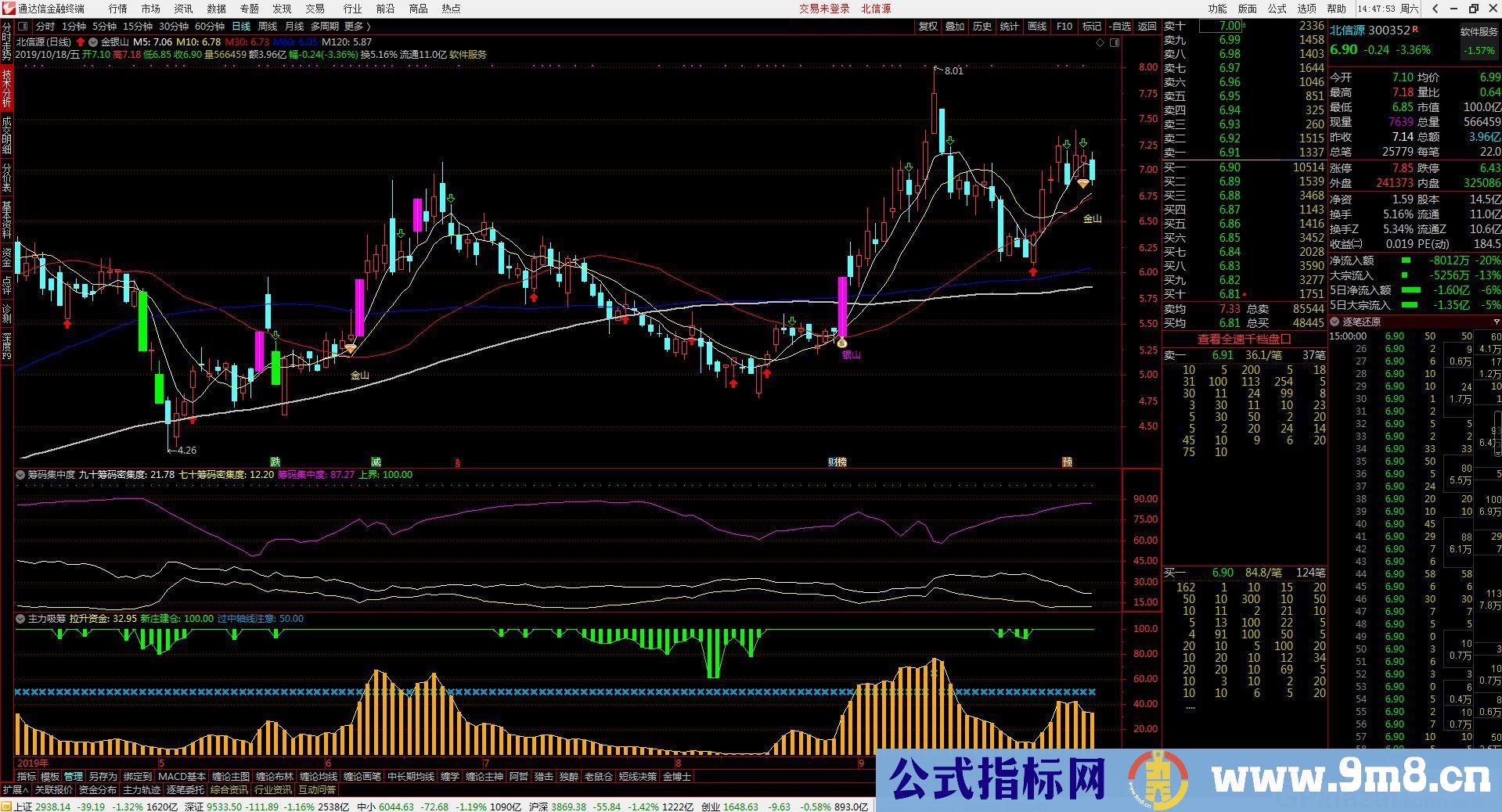This screenshot has width=1502, height=812.
Task: Expand the 筹码集中度 indicator panel menu
Action: point(20,475)
